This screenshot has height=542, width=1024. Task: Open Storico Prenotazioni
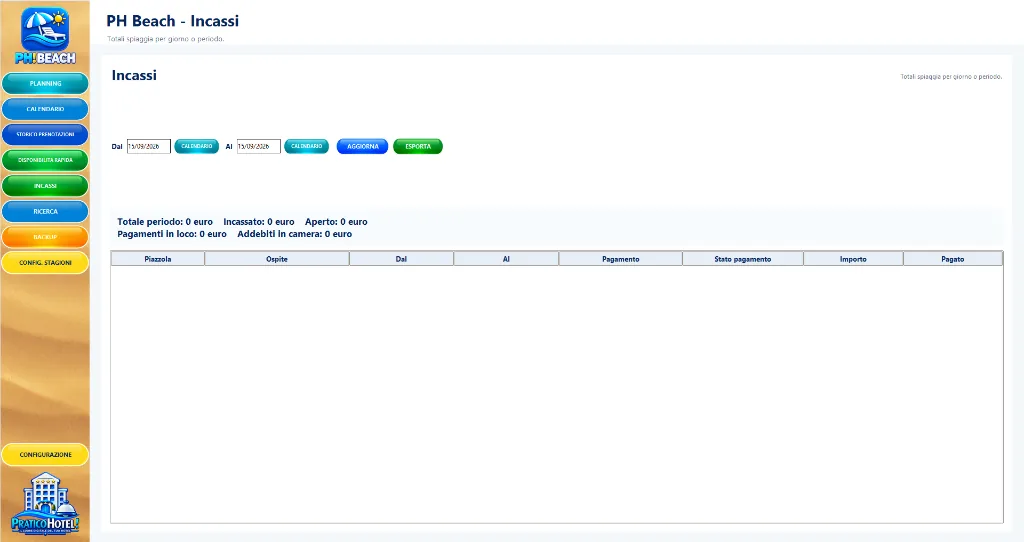(45, 135)
